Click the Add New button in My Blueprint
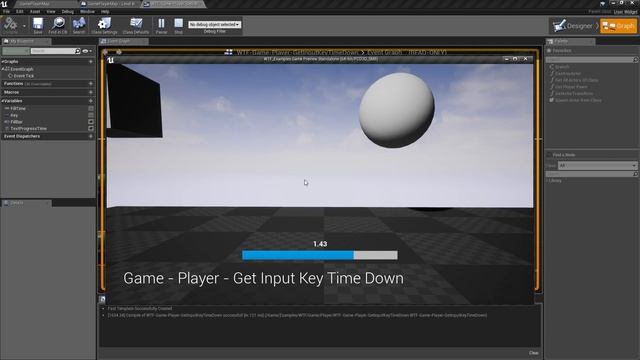Screen dimensions: 640x360 point(16,51)
